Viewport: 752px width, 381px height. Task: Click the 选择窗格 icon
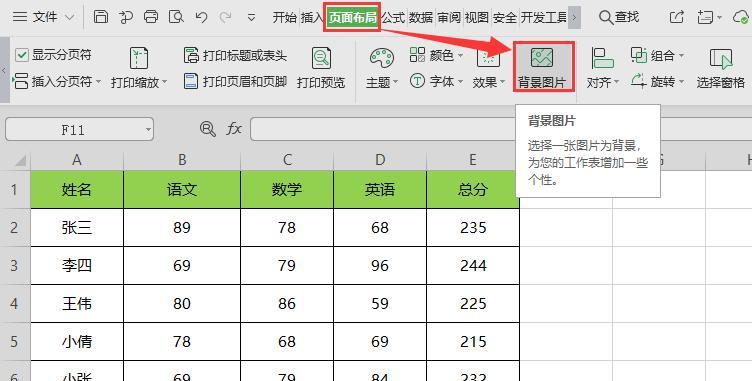pos(721,60)
